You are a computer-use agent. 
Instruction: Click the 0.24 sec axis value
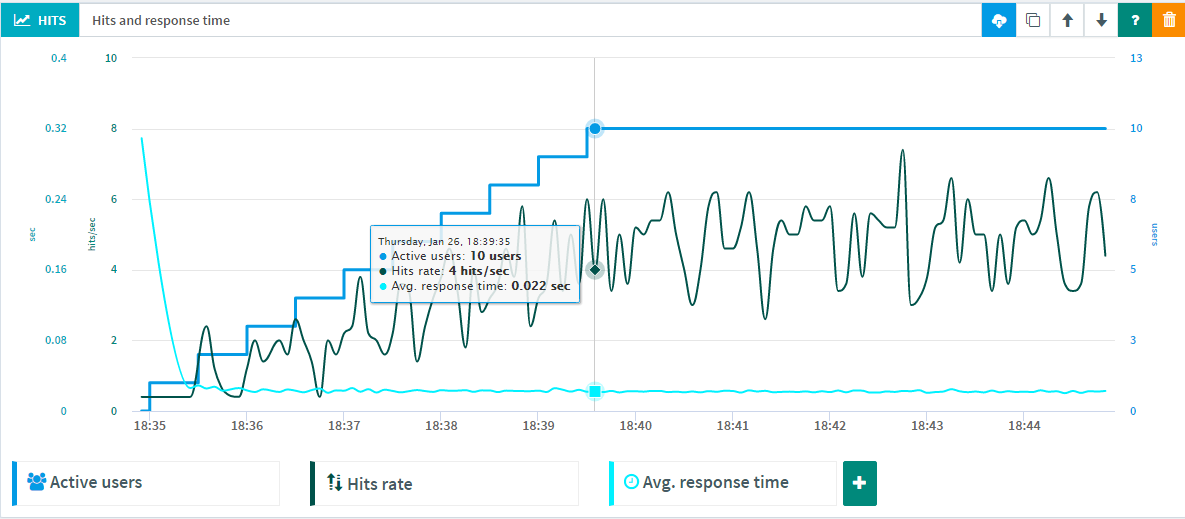coord(57,199)
